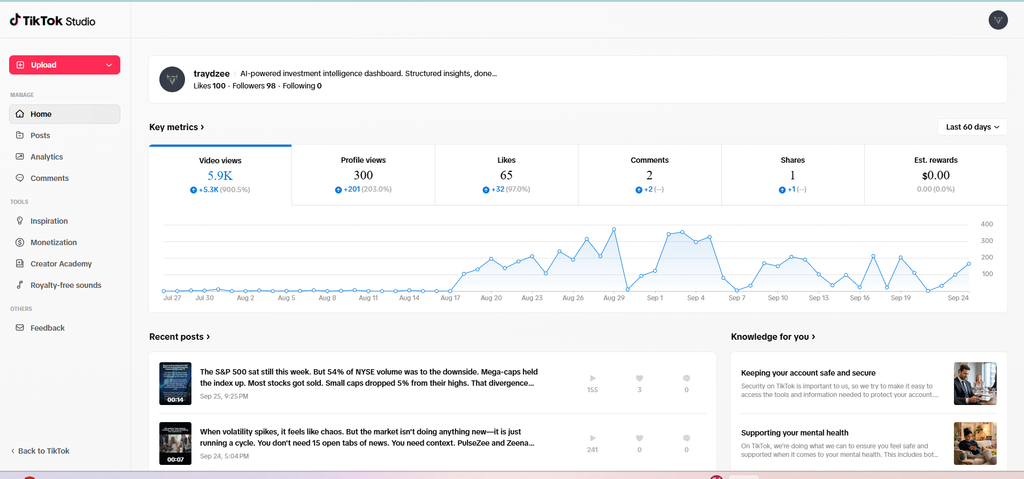Viewport: 1024px width, 479px height.
Task: Click the Feedback envelope icon
Action: (x=20, y=328)
